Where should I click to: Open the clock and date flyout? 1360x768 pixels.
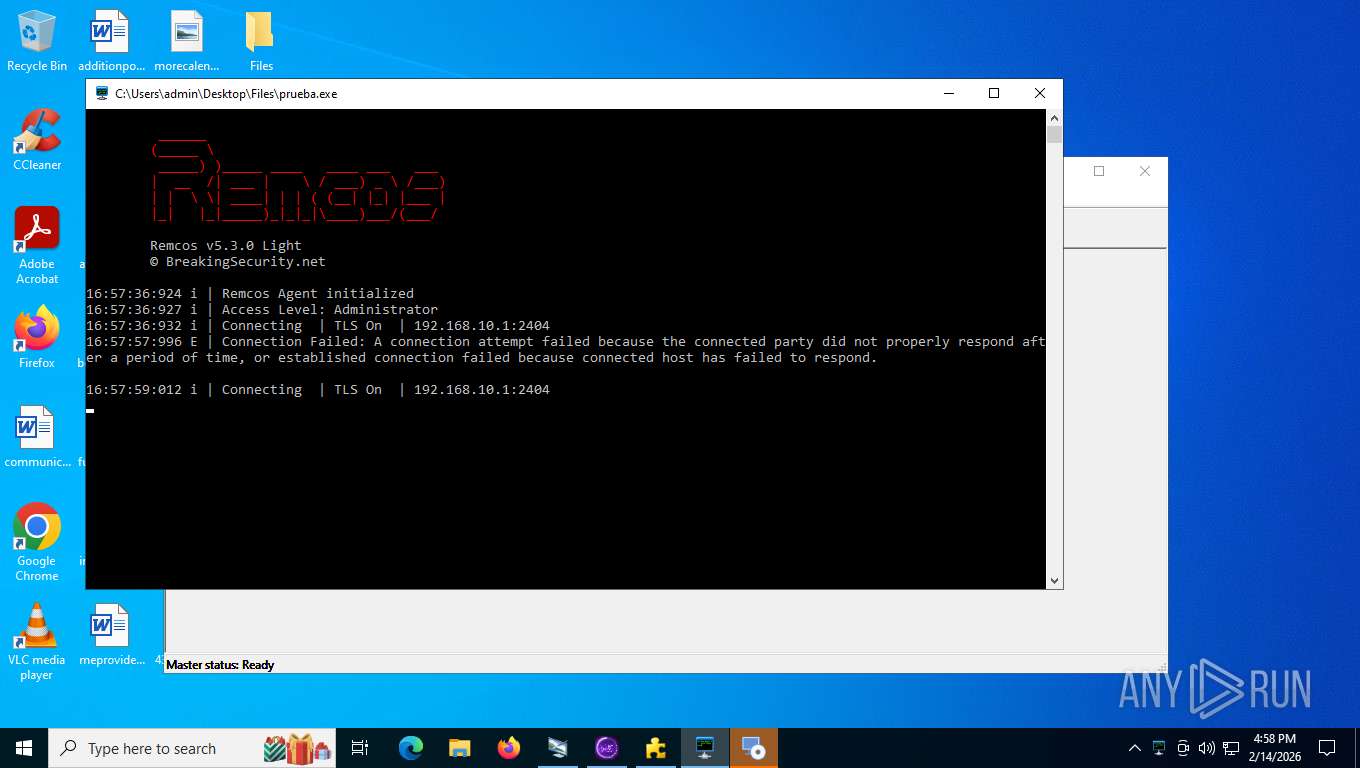tap(1274, 748)
